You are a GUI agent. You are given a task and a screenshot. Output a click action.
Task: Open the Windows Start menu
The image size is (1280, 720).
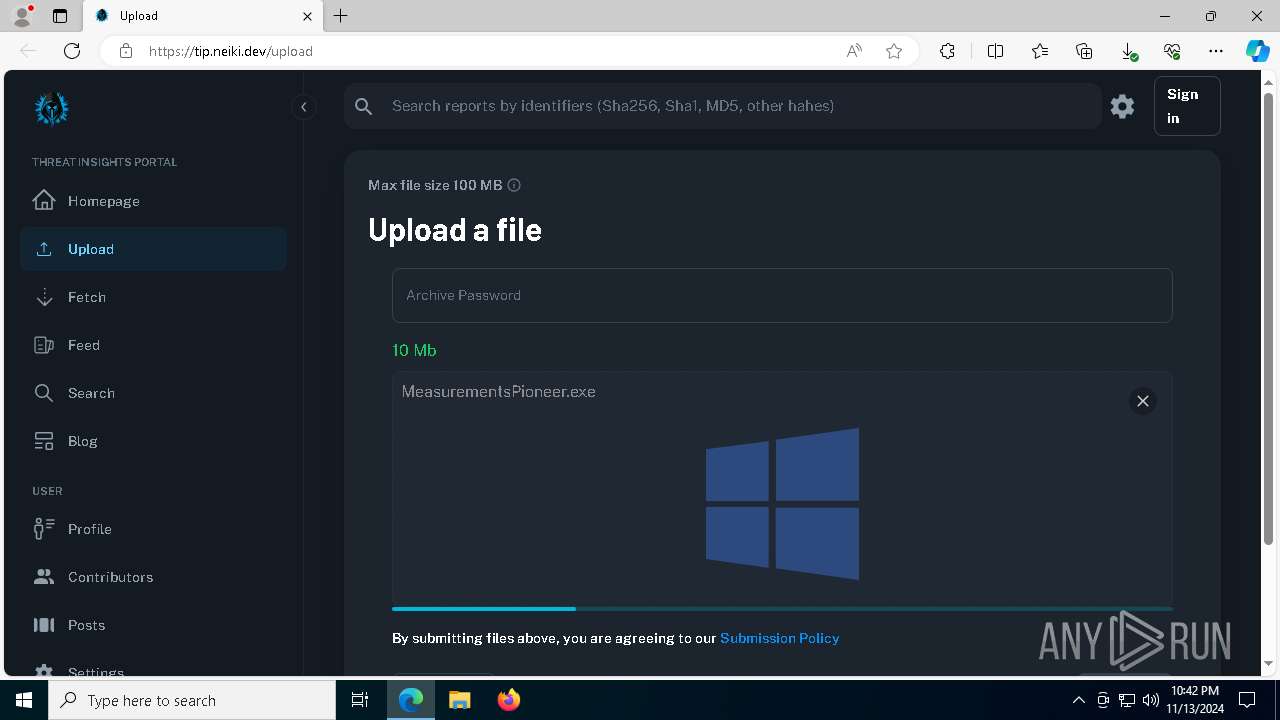[x=24, y=700]
